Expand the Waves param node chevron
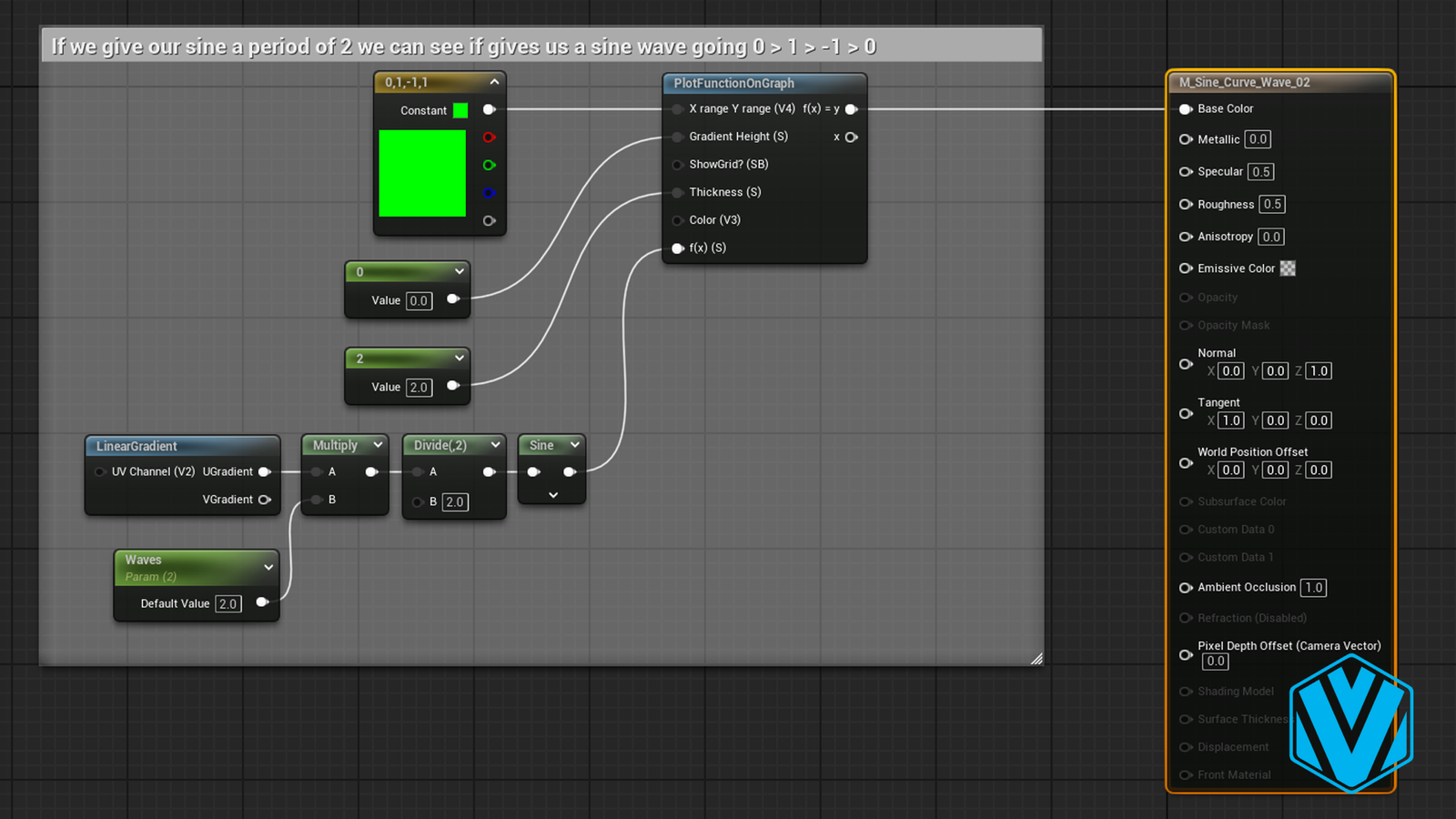Image resolution: width=1456 pixels, height=819 pixels. point(268,567)
